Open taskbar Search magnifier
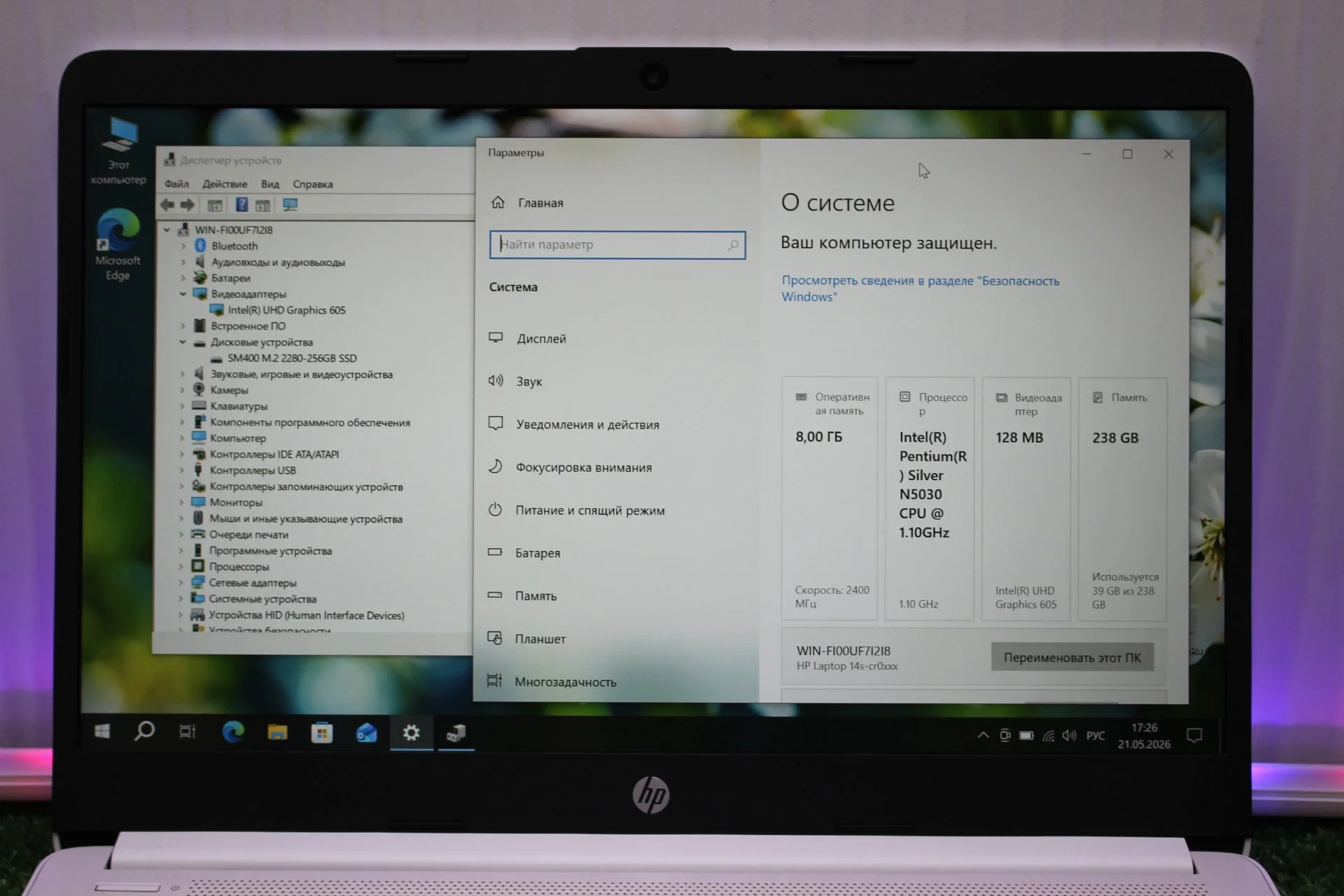 click(x=144, y=732)
